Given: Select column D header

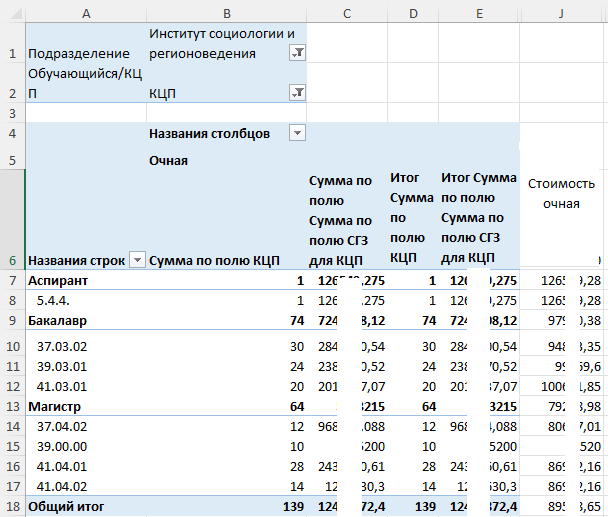Looking at the screenshot, I should 413,13.
